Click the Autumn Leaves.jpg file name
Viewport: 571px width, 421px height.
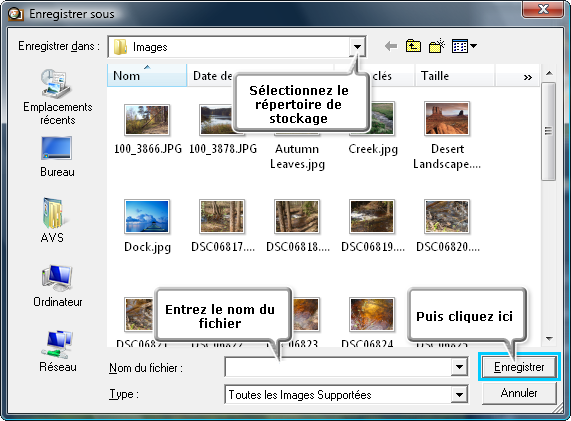point(297,156)
